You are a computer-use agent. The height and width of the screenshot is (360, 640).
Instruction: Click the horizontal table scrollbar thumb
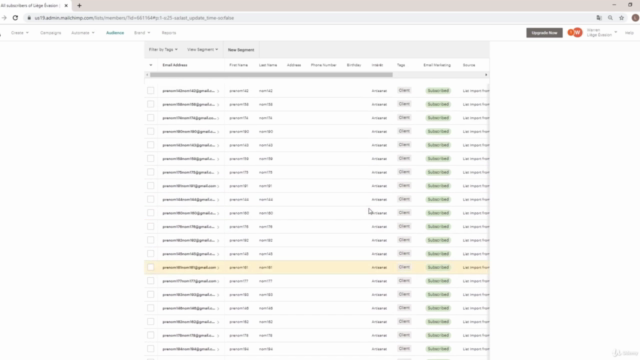click(x=271, y=75)
